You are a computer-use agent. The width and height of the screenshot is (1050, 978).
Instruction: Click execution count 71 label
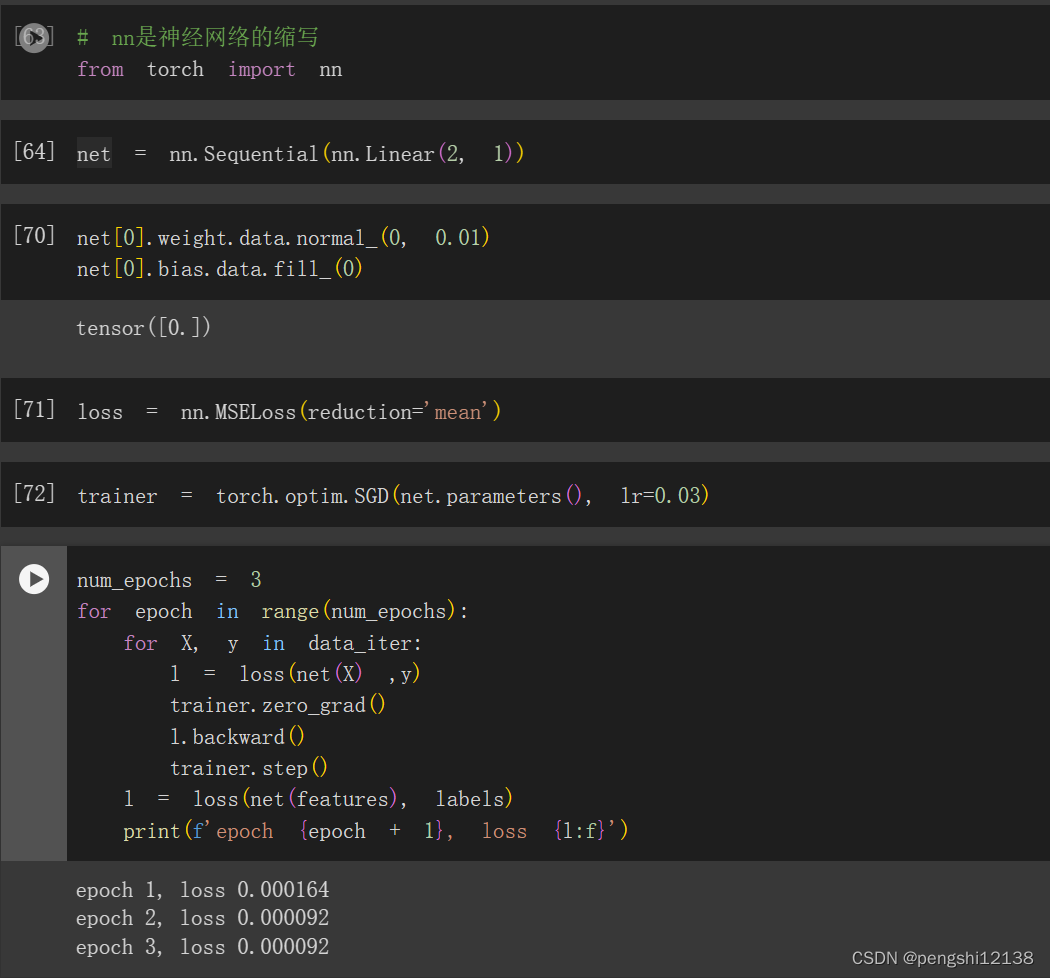34,409
